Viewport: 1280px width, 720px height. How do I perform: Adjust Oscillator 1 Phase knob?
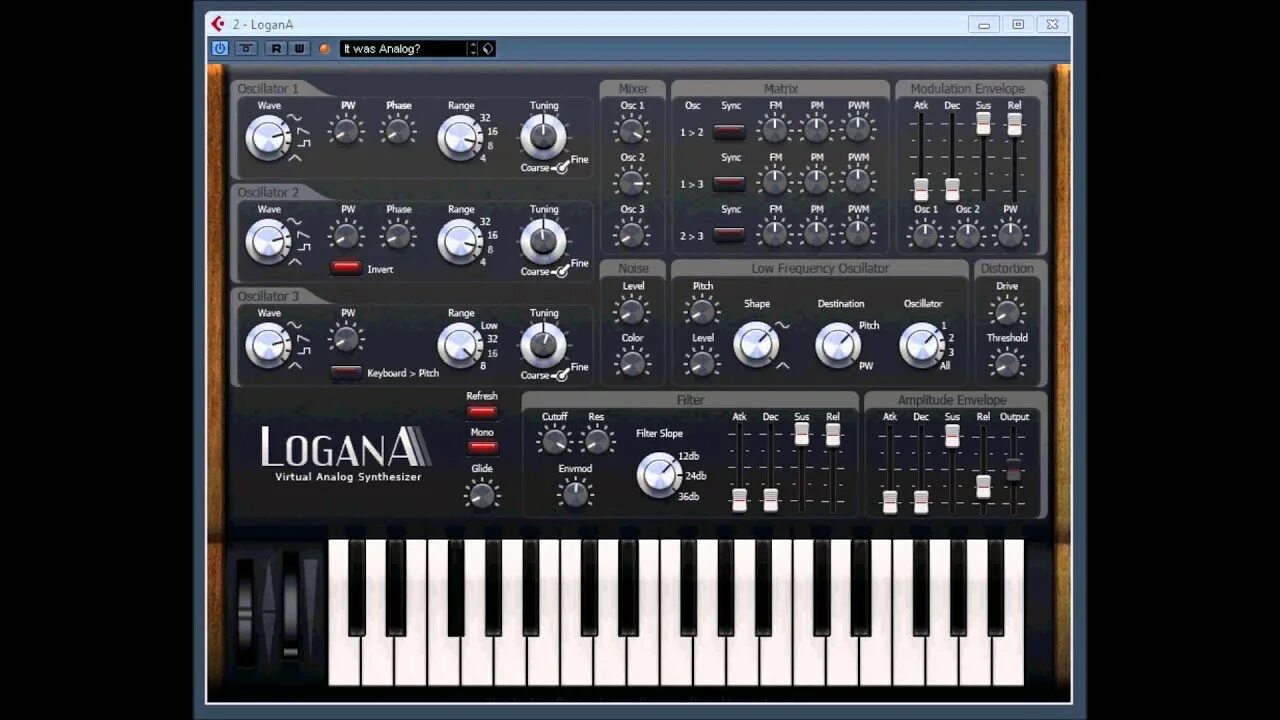[398, 130]
